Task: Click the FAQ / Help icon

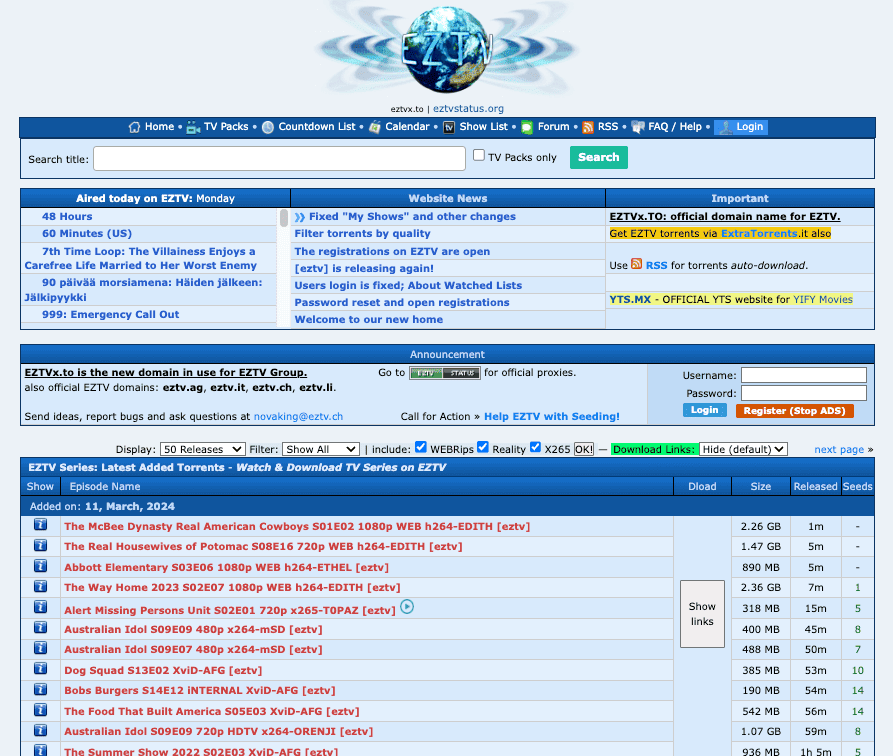Action: click(x=638, y=127)
